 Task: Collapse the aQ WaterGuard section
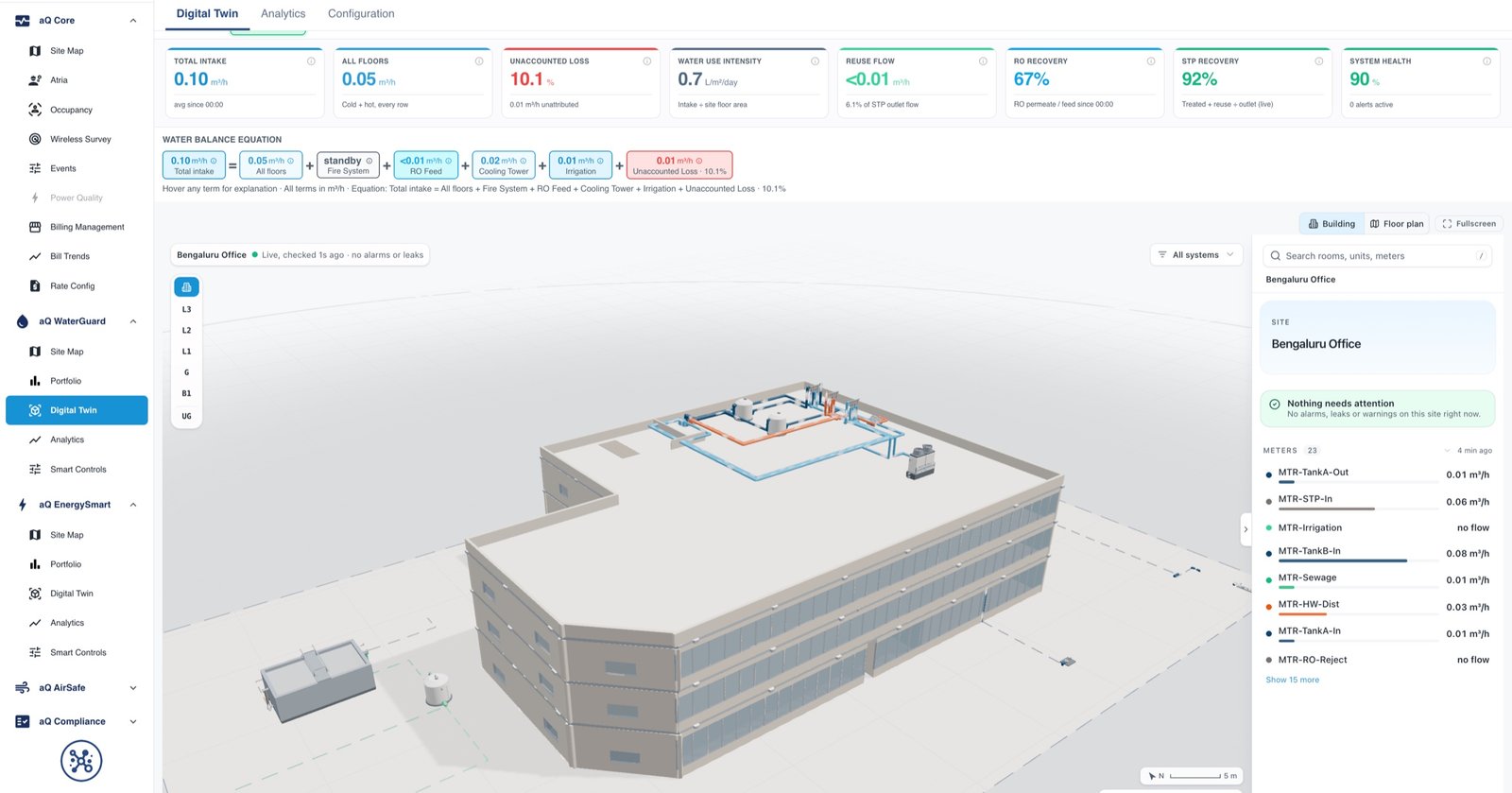[x=133, y=321]
